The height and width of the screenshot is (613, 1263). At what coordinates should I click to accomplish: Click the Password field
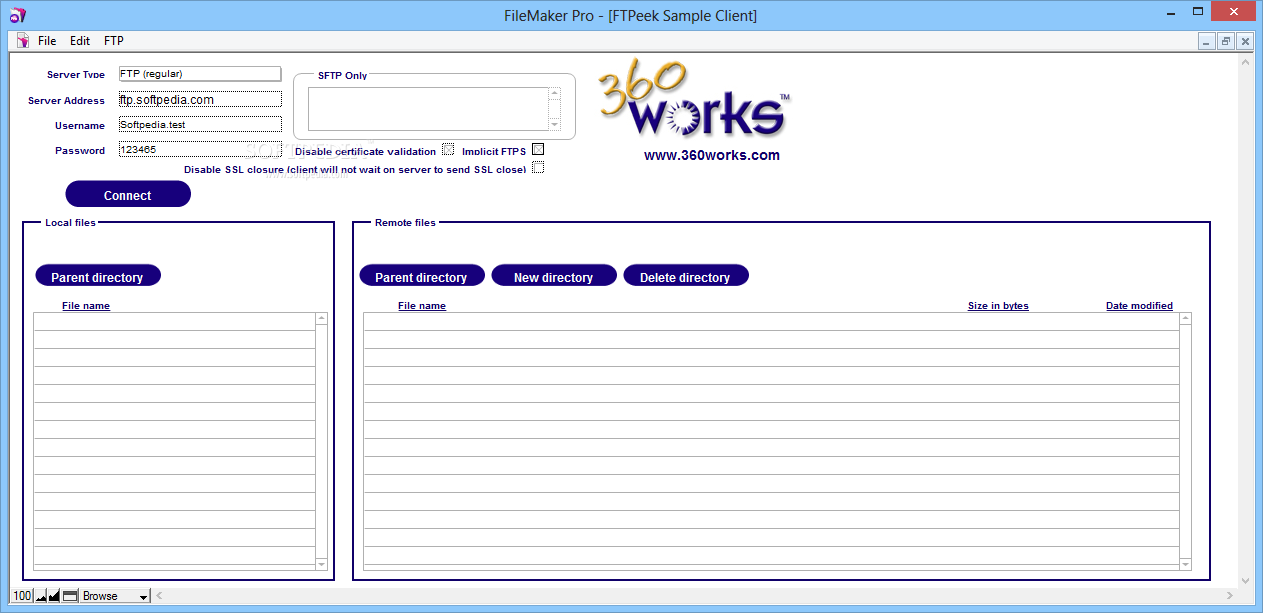199,149
